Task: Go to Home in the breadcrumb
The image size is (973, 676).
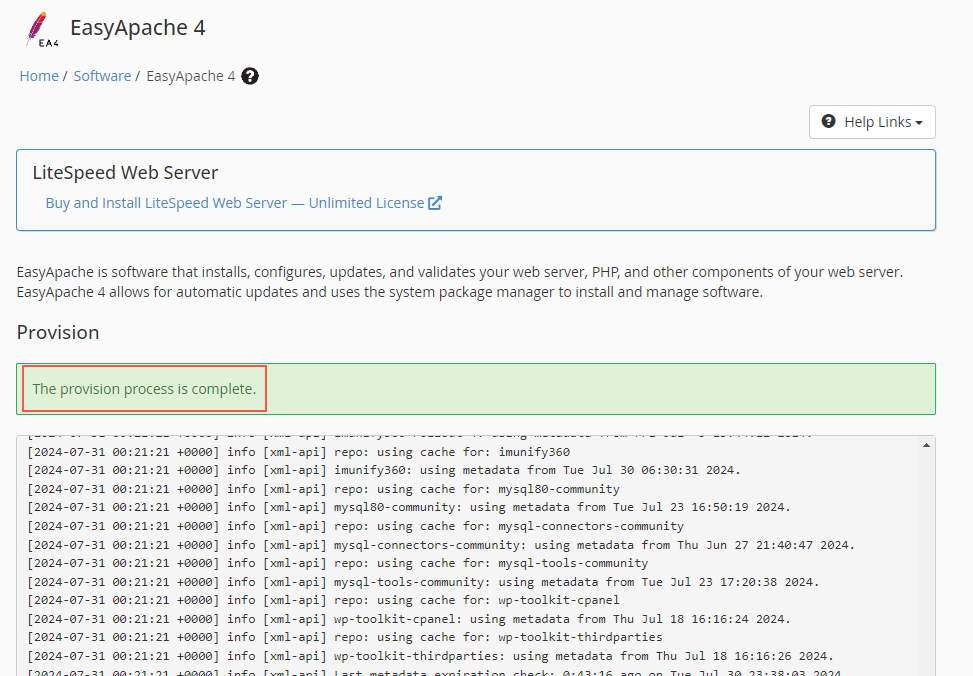Action: [x=39, y=76]
